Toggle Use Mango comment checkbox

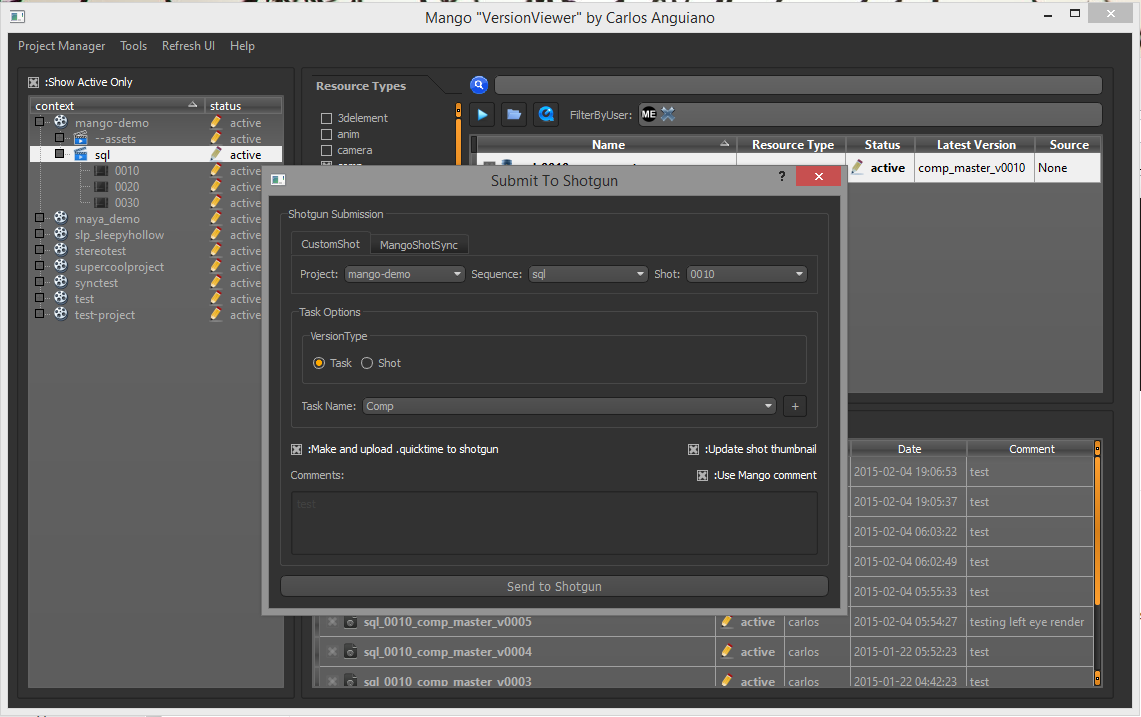[702, 475]
